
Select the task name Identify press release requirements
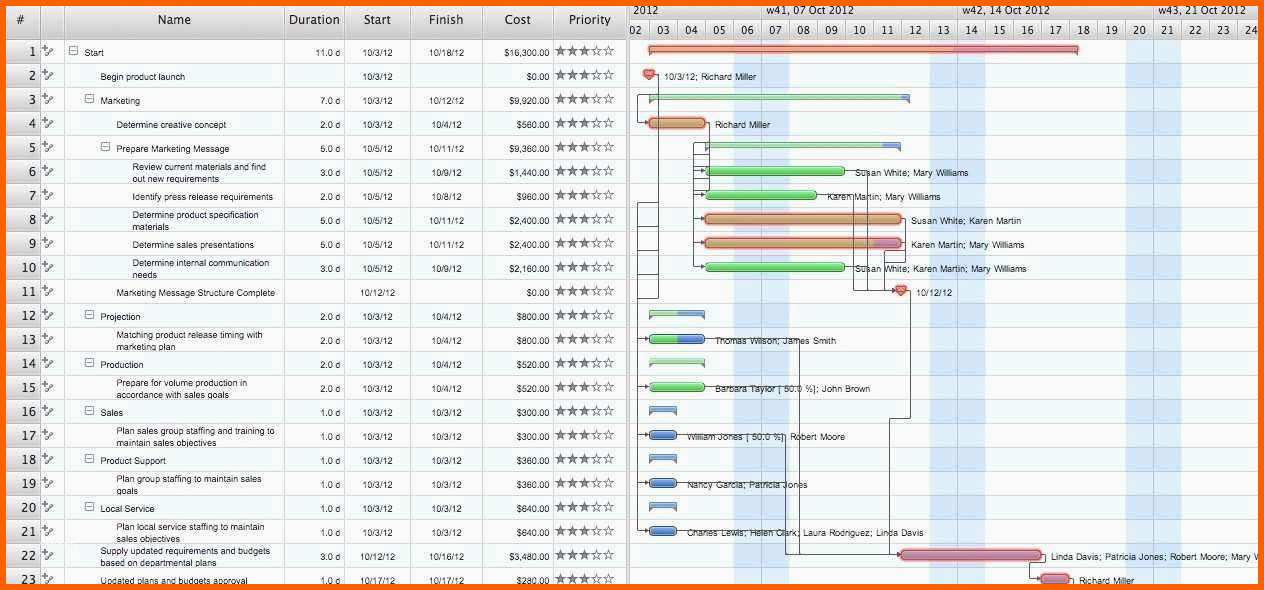click(202, 196)
